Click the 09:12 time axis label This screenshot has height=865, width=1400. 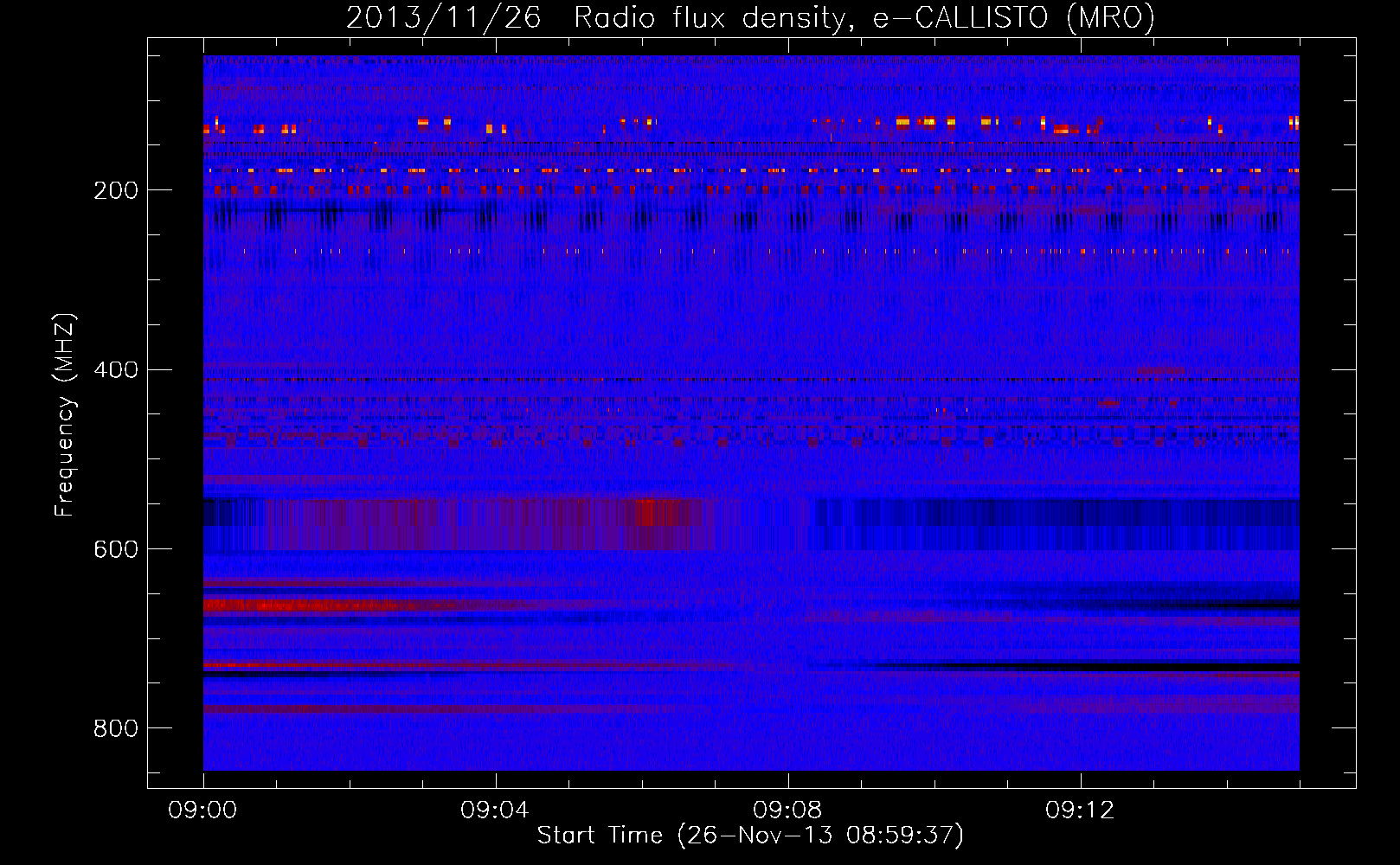click(x=1081, y=811)
